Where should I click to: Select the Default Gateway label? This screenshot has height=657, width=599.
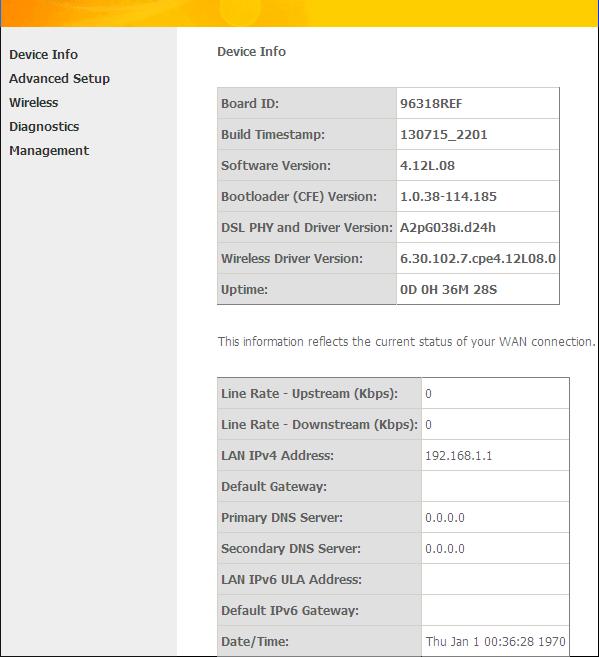tap(274, 486)
